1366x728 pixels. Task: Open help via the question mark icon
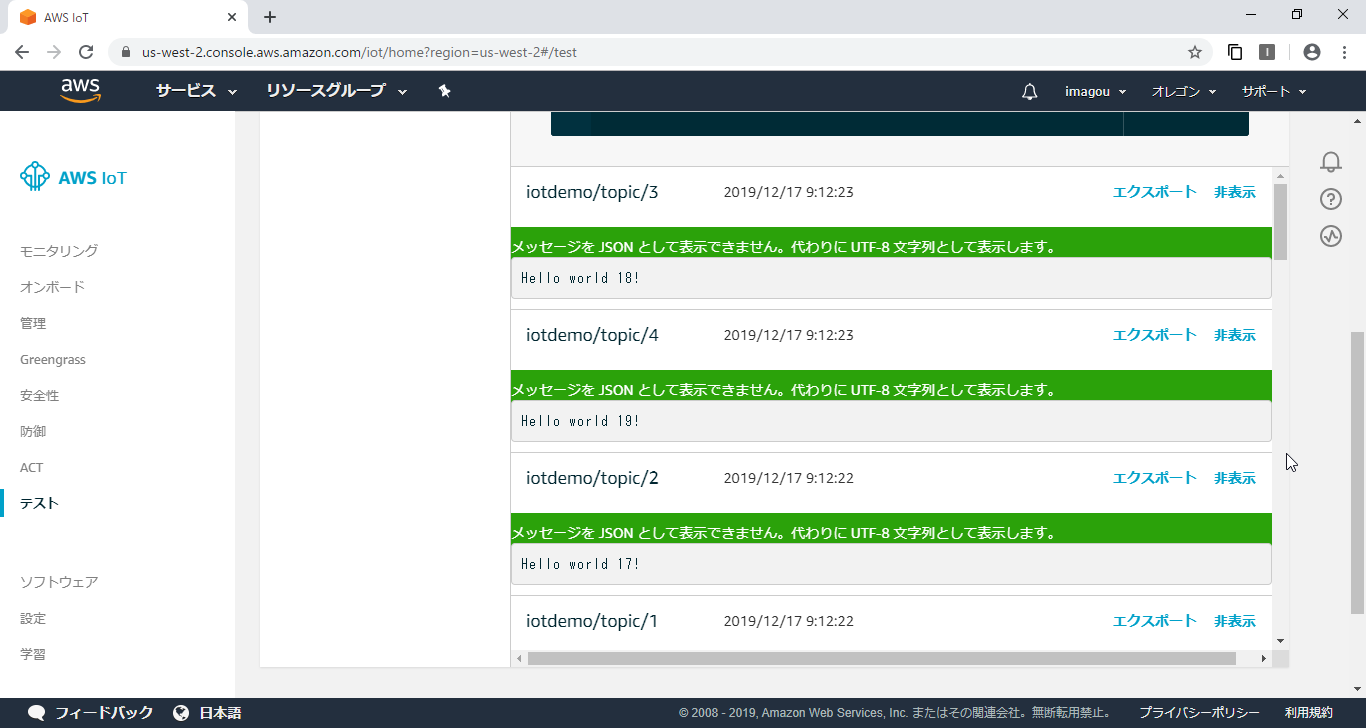[1330, 199]
